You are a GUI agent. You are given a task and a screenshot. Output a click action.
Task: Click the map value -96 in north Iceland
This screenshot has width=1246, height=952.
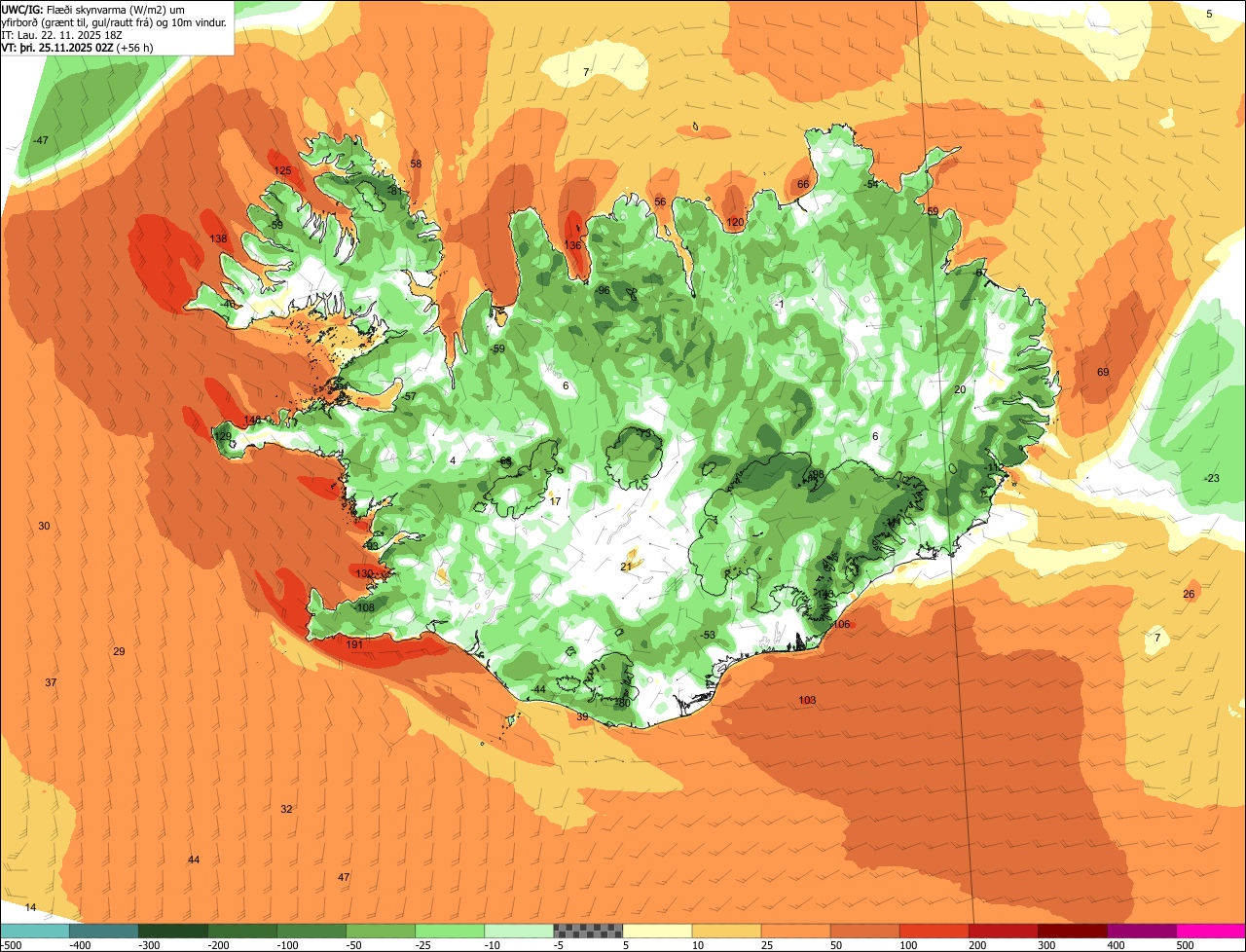point(603,291)
